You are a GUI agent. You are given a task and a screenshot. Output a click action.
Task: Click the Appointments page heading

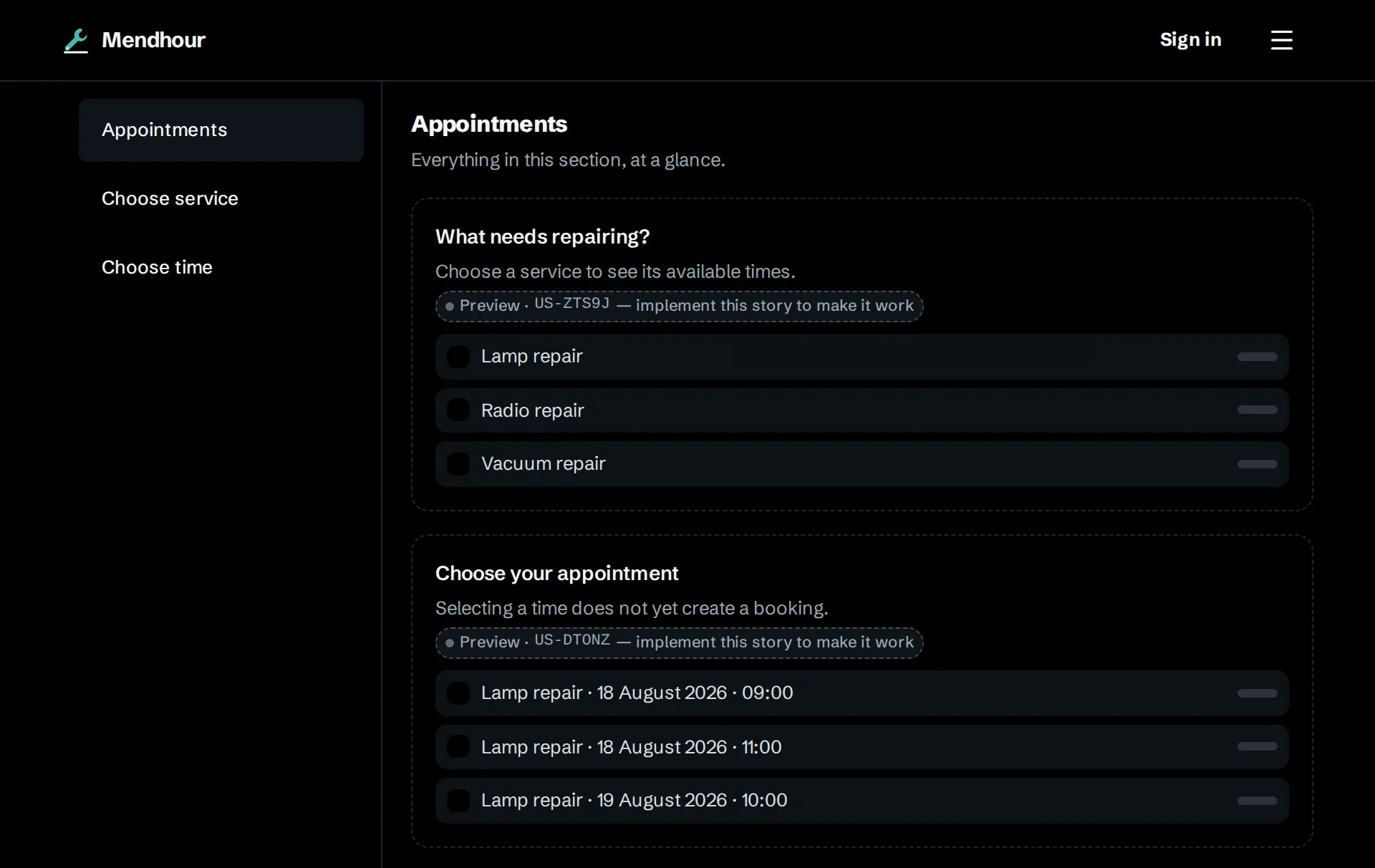(x=489, y=125)
